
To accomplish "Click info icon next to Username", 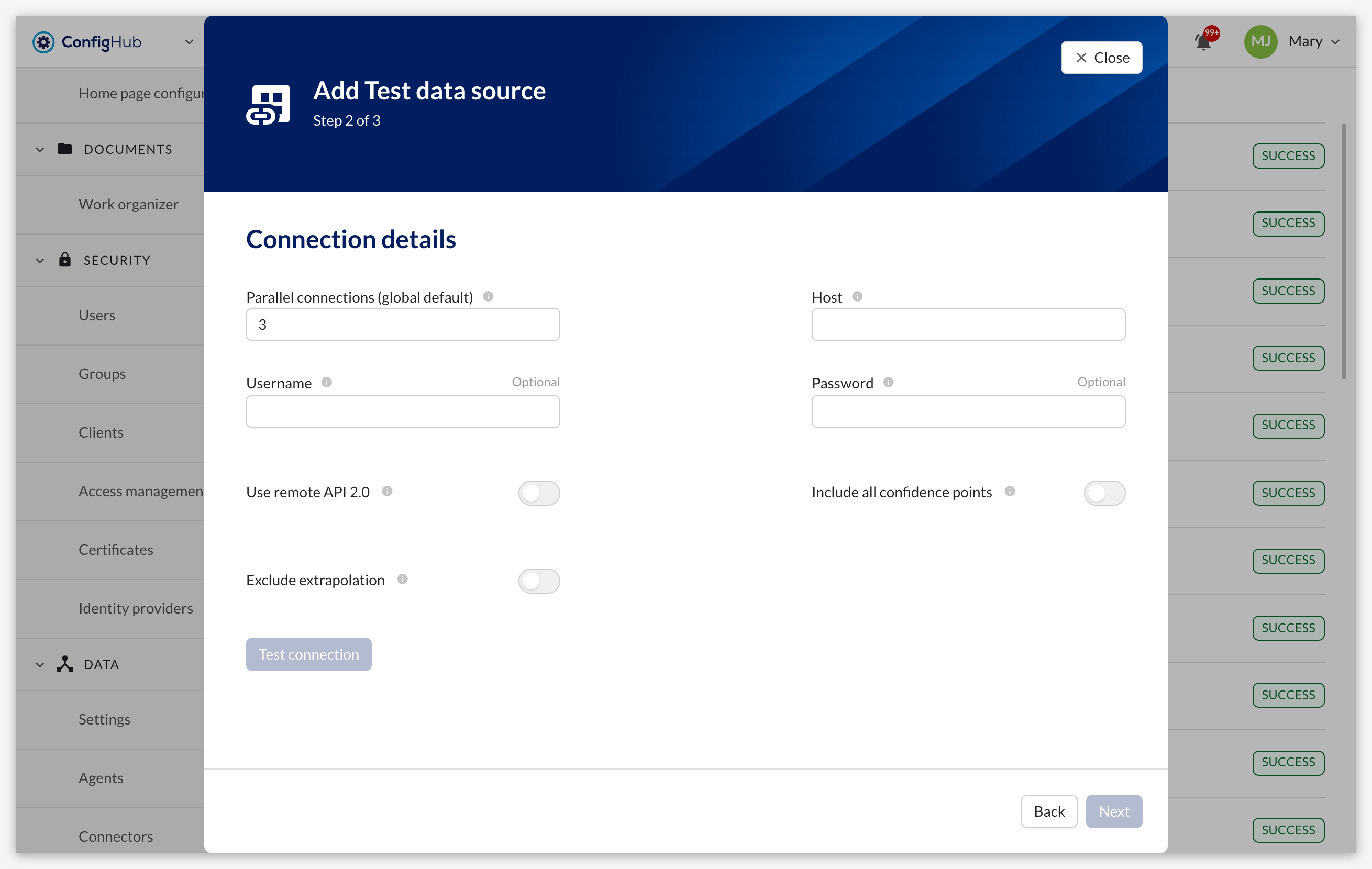I will click(x=326, y=383).
